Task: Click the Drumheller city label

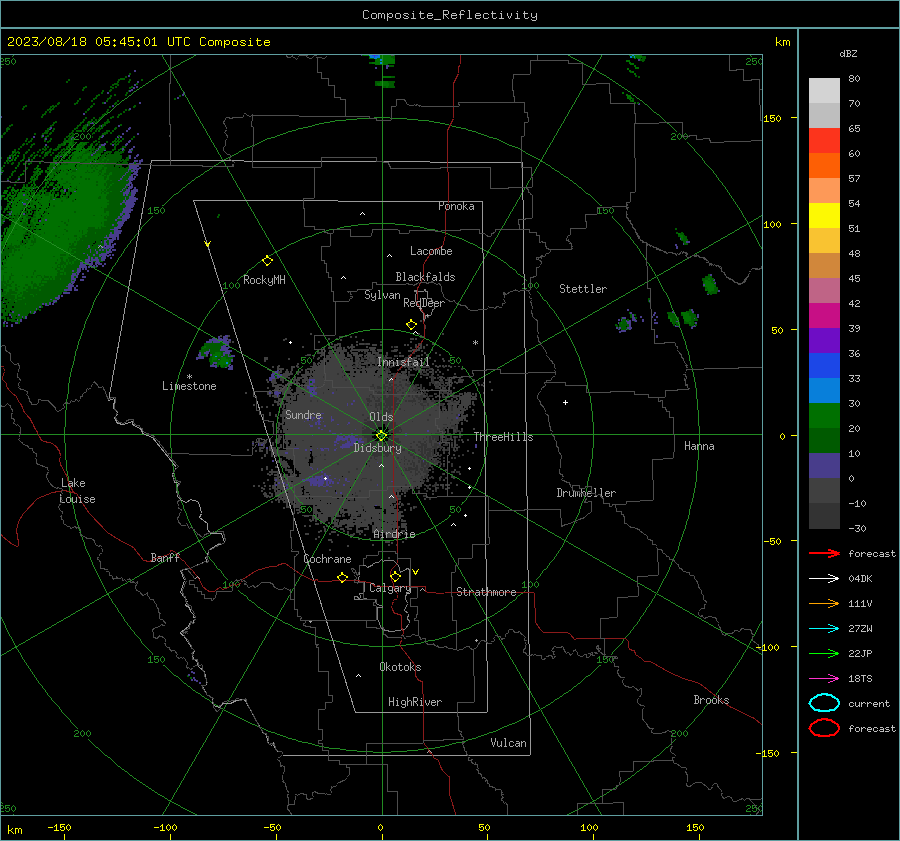Action: (586, 493)
